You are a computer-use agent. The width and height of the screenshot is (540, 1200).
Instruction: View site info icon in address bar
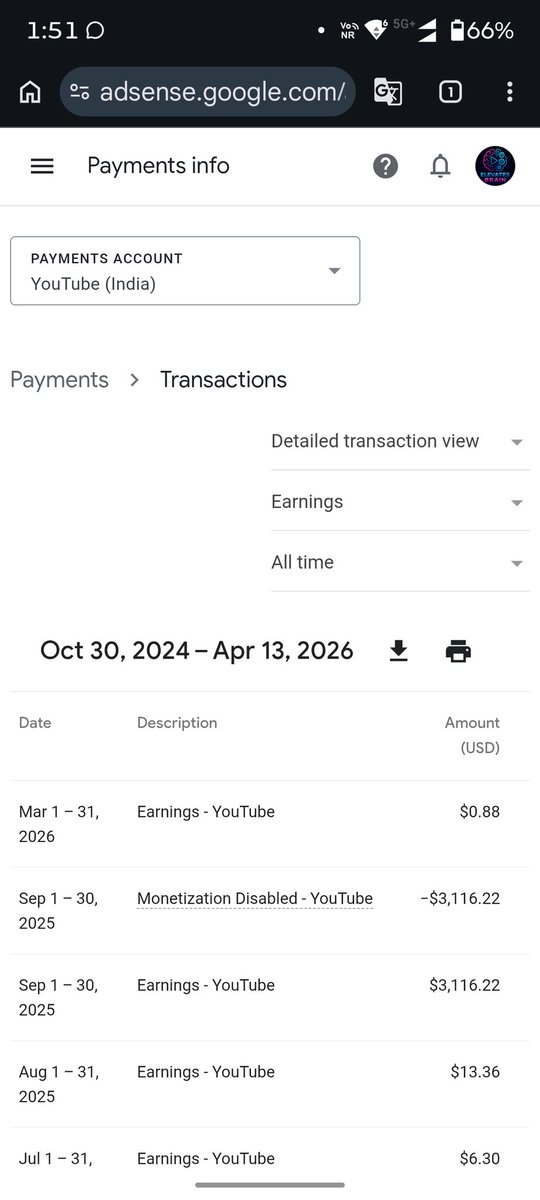(80, 92)
